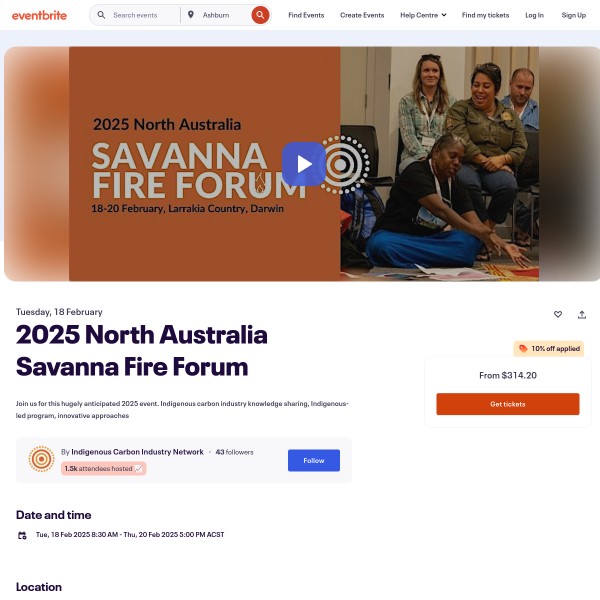Open the Indigenous Carbon Industry Network organizer link

(137, 452)
